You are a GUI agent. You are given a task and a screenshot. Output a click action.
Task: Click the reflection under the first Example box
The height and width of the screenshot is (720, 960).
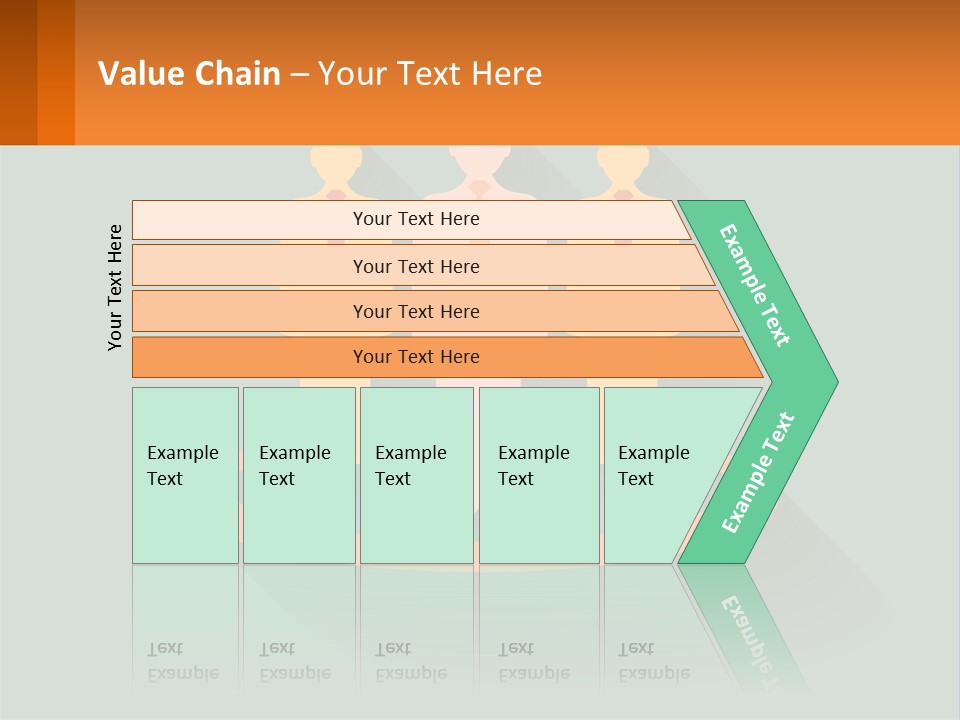(x=183, y=662)
